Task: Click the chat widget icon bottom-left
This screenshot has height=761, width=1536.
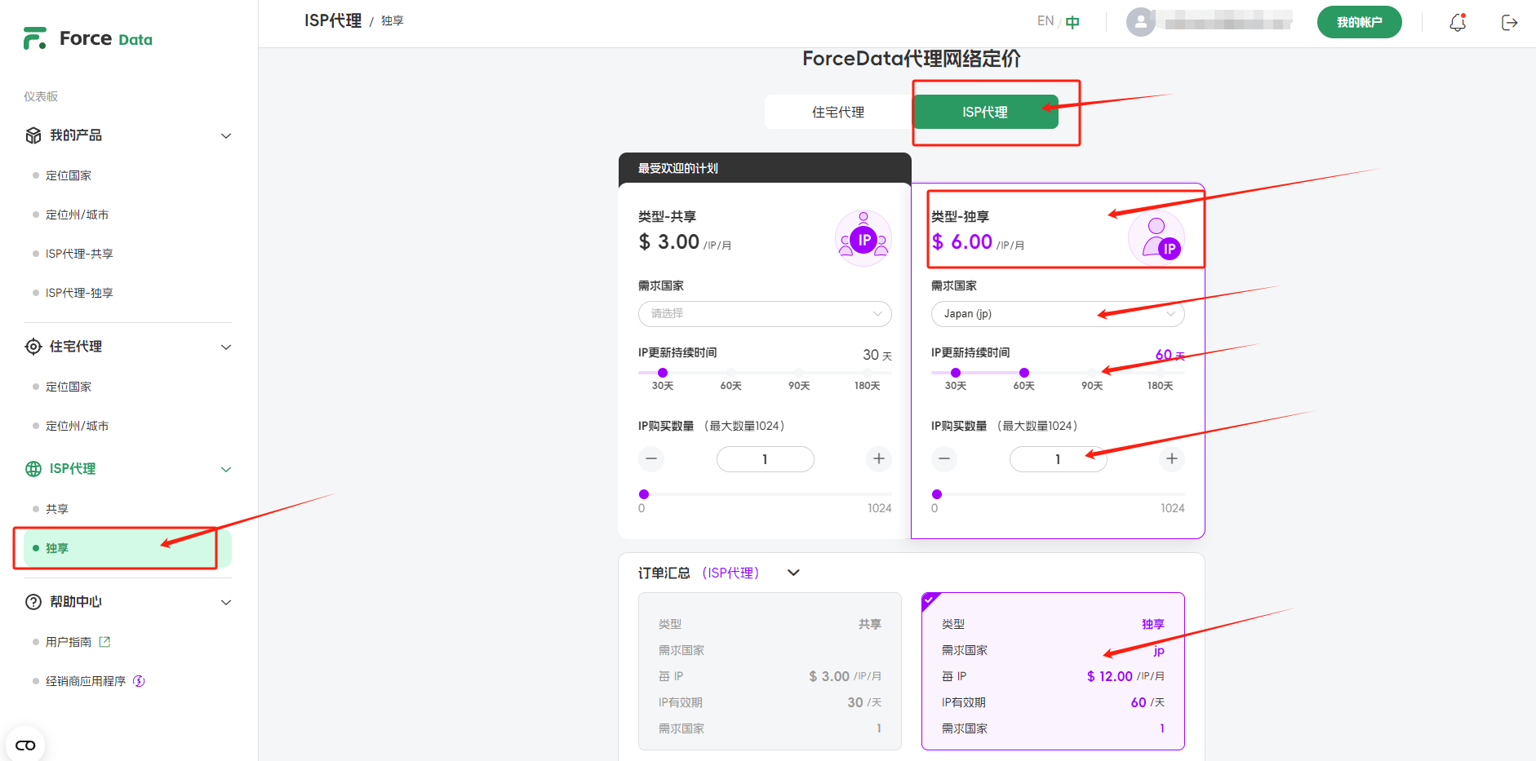Action: 25,744
